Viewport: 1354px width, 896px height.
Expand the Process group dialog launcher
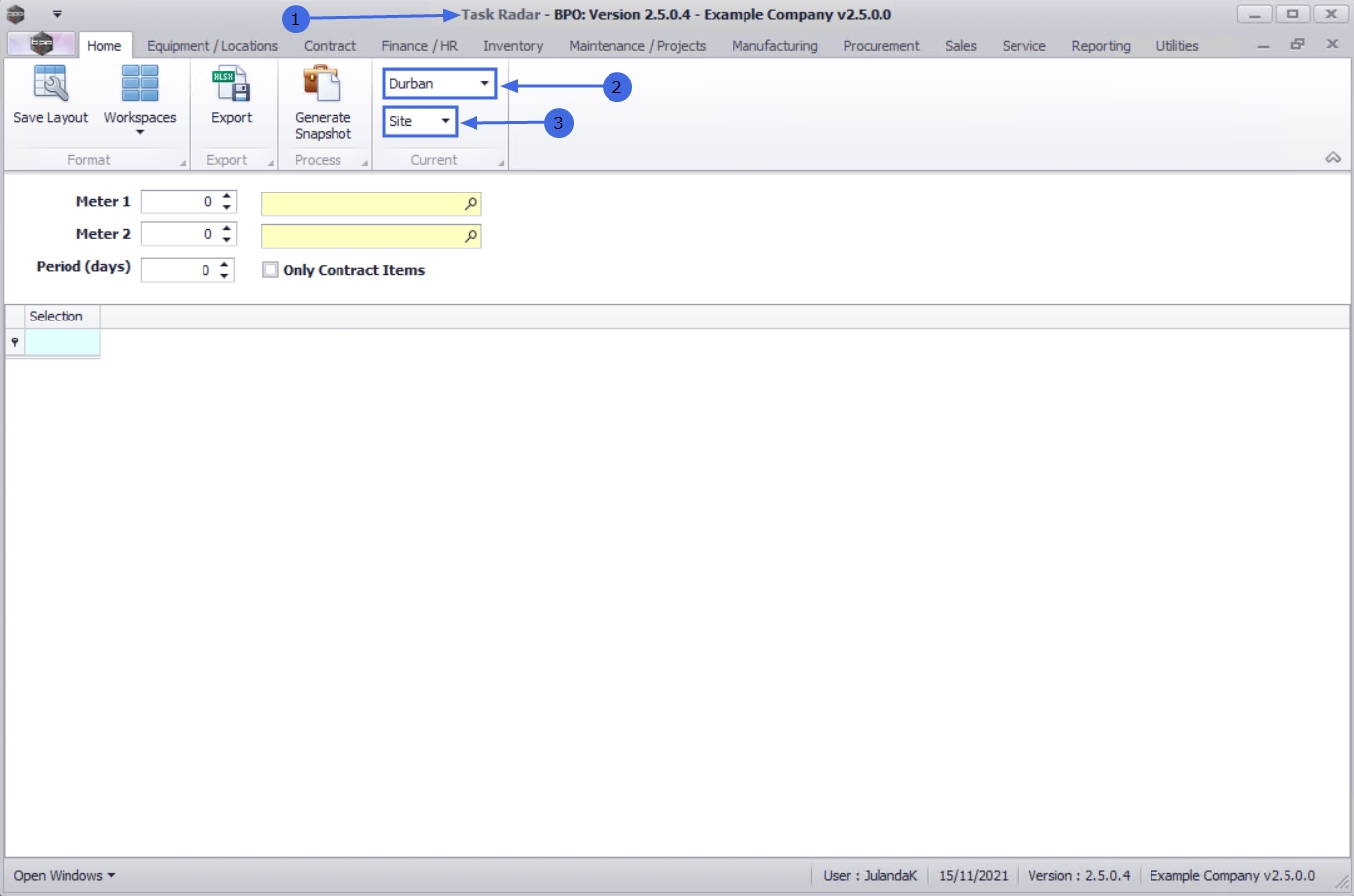point(365,163)
